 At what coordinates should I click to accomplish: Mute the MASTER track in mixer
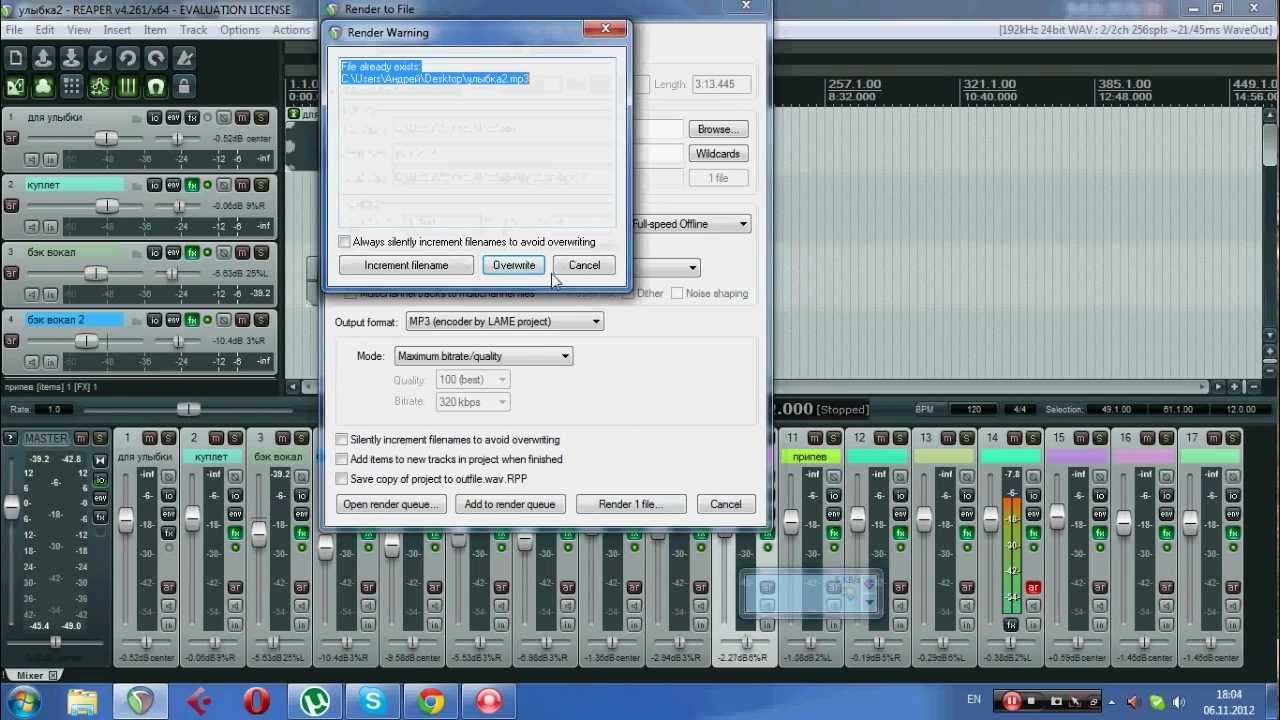(x=83, y=438)
